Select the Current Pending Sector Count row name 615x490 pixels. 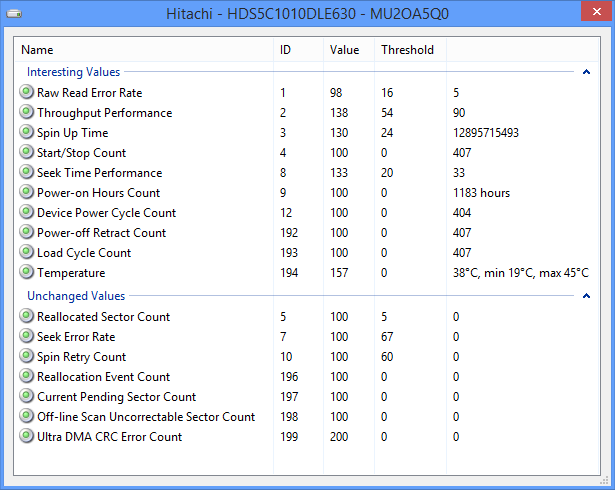point(116,397)
